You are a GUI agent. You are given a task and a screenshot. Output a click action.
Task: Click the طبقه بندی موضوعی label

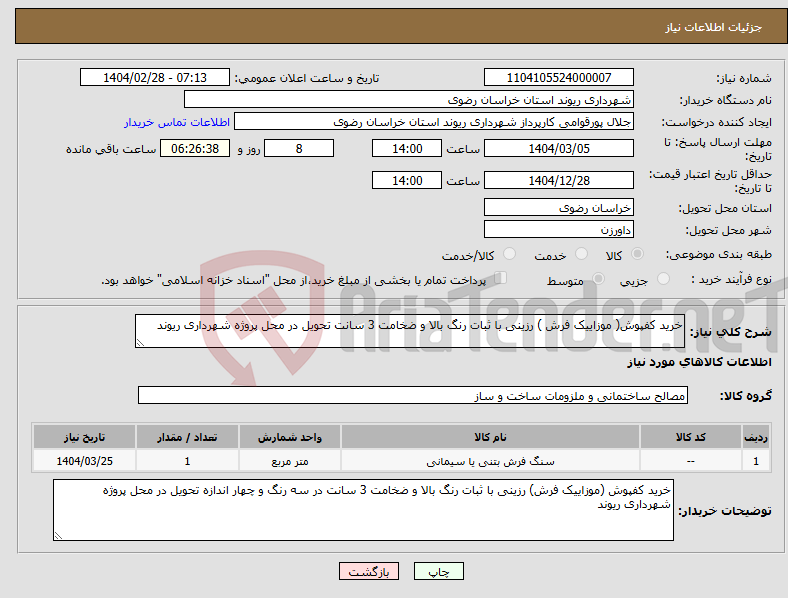(x=719, y=254)
